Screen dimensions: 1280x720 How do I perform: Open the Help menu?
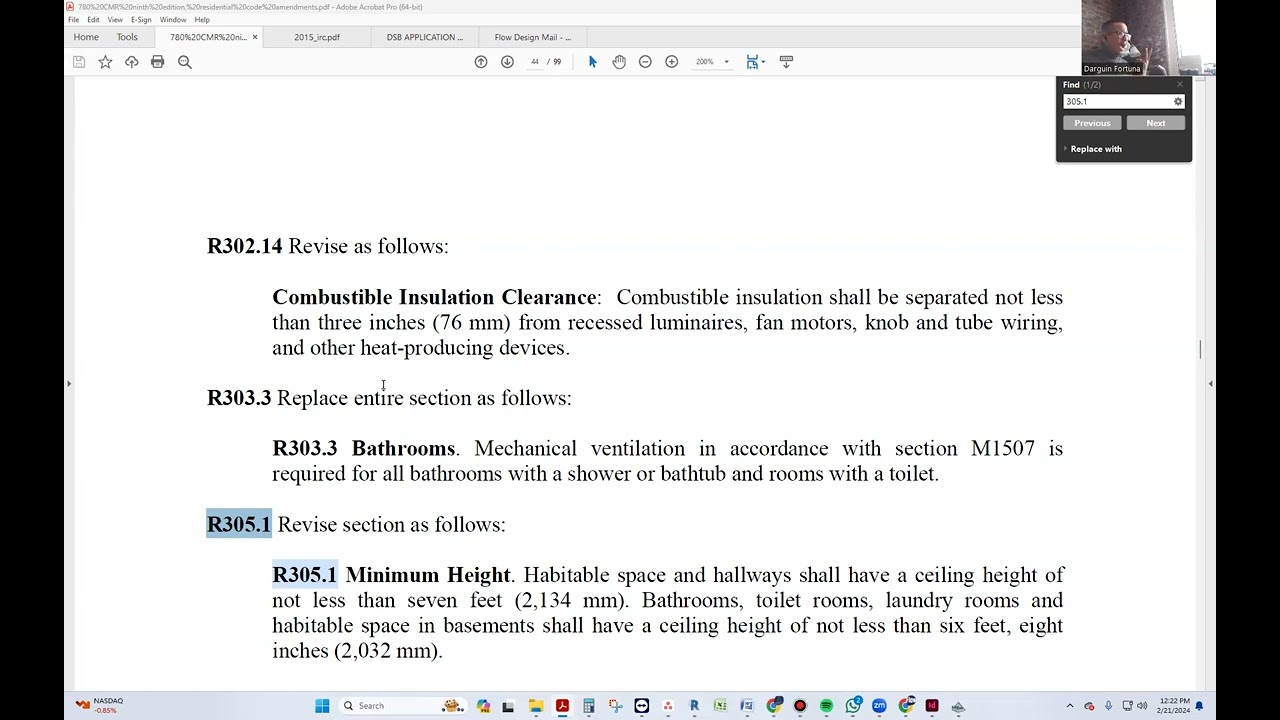click(x=202, y=20)
